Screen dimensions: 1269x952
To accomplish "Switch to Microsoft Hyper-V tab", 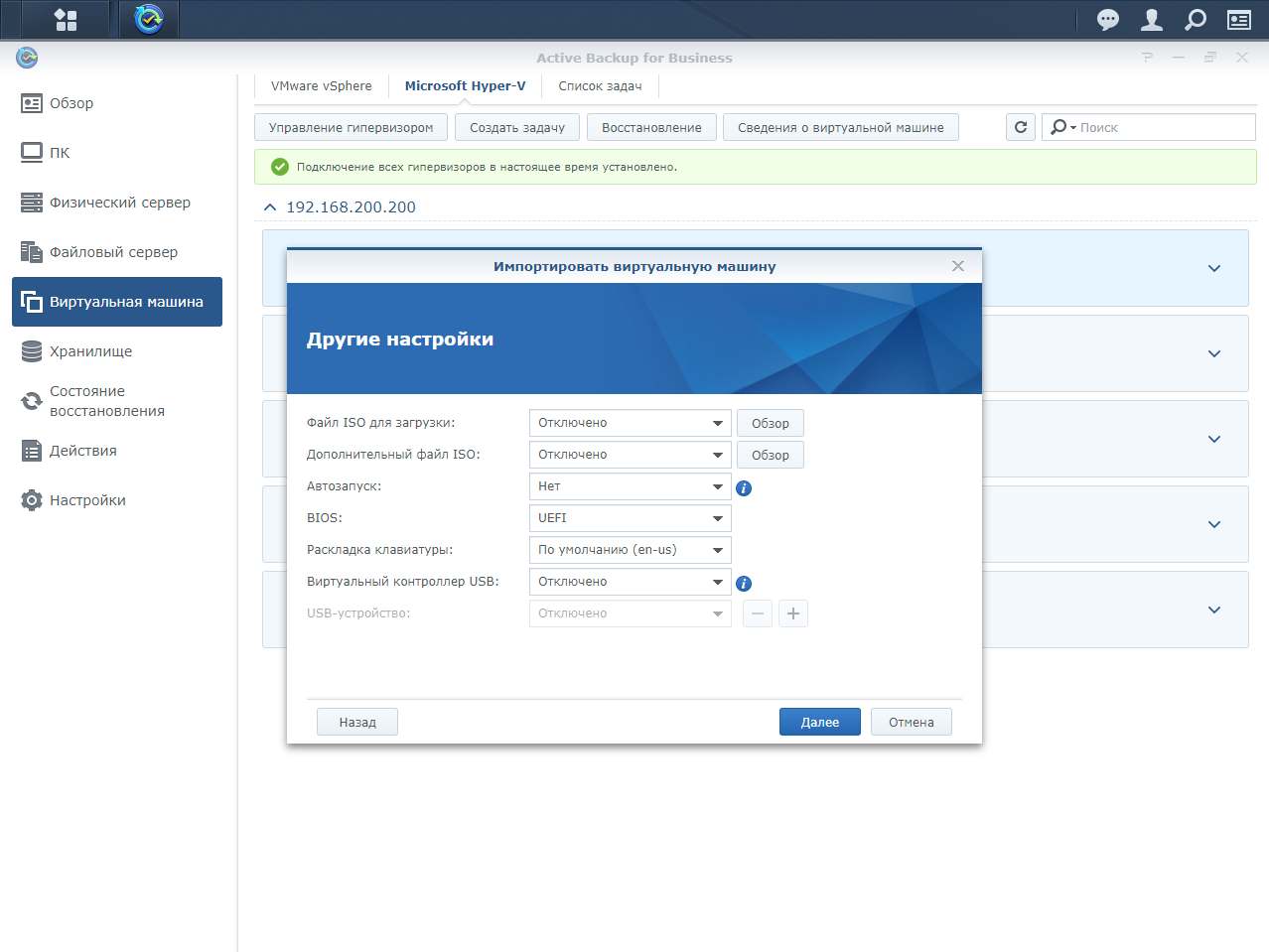I will (x=465, y=86).
